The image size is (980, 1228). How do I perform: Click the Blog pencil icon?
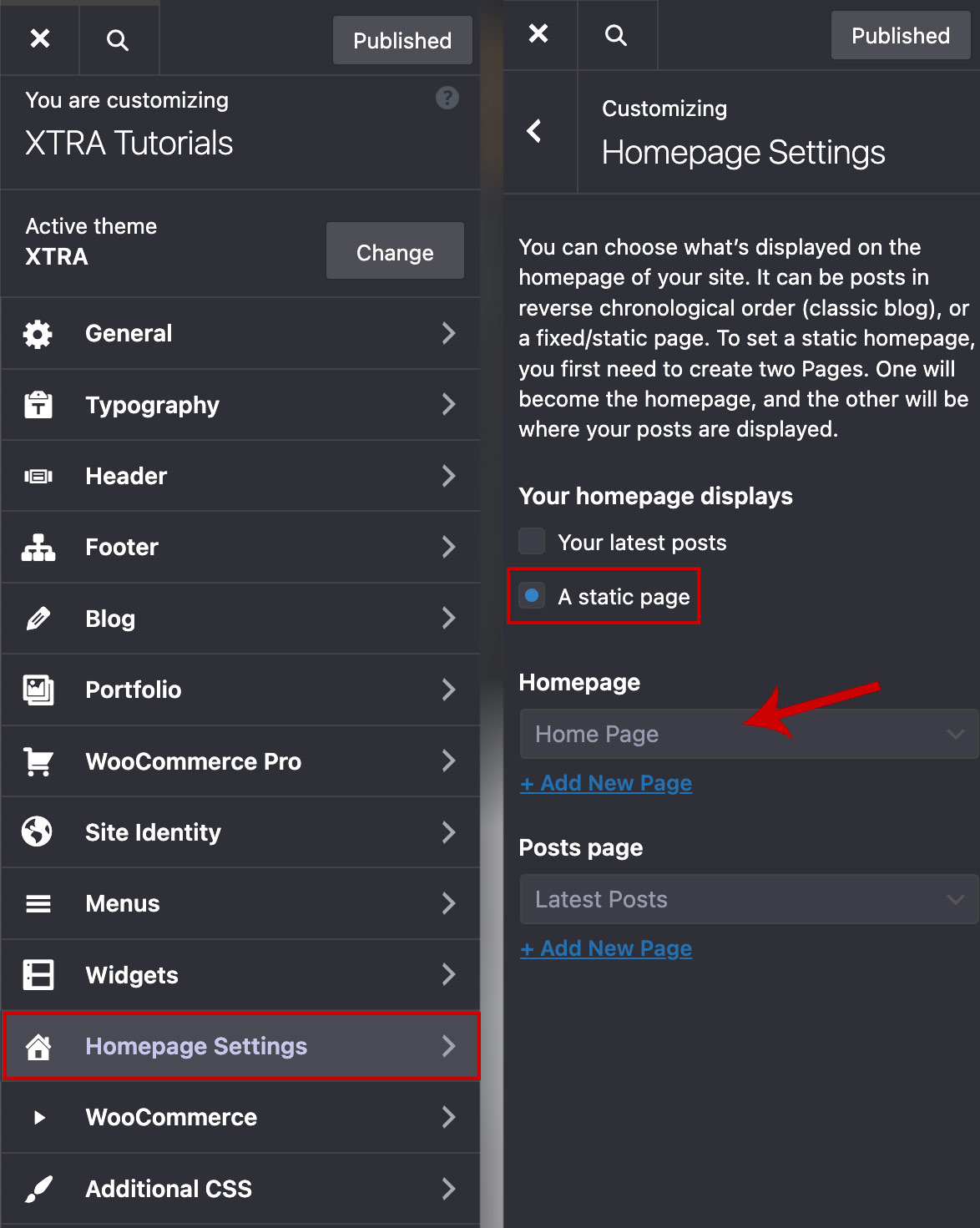(38, 619)
